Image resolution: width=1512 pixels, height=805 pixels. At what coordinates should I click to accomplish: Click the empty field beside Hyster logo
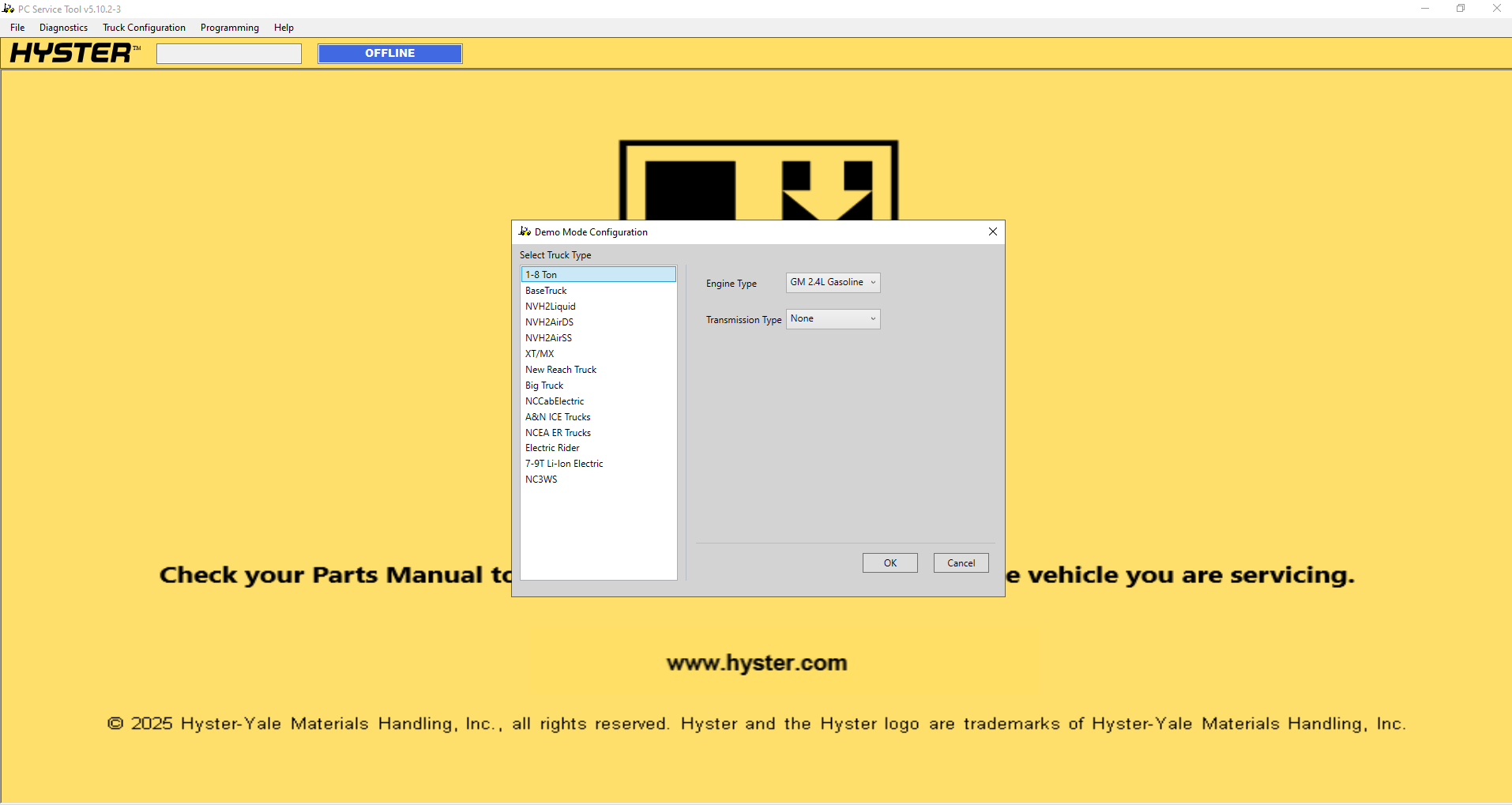[229, 54]
